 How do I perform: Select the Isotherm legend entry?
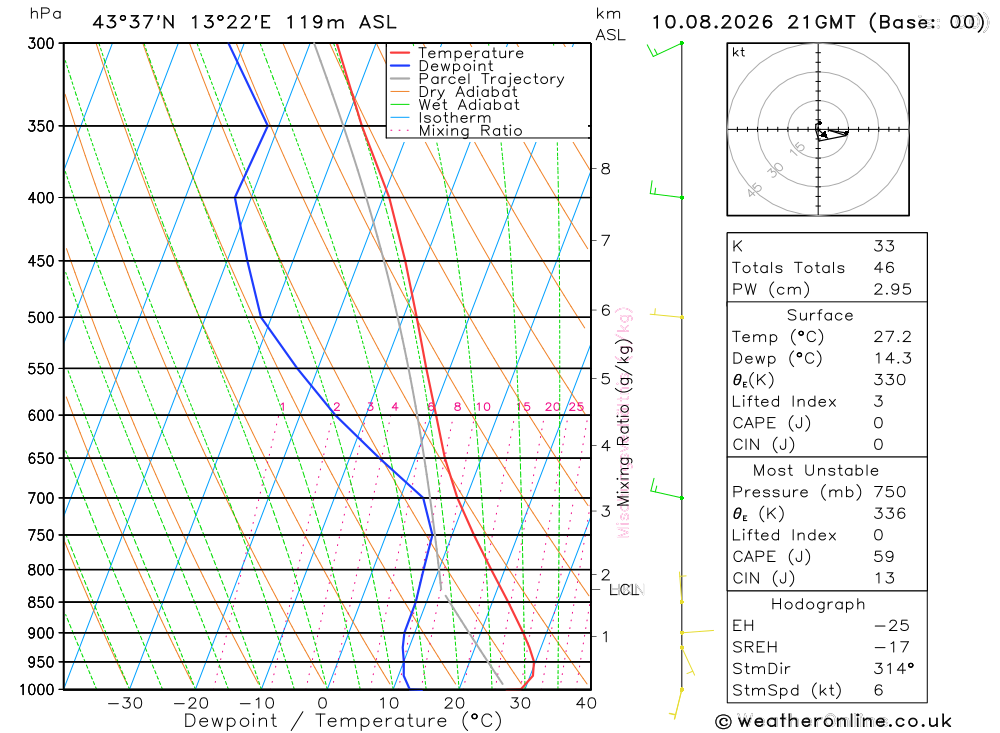(440, 118)
